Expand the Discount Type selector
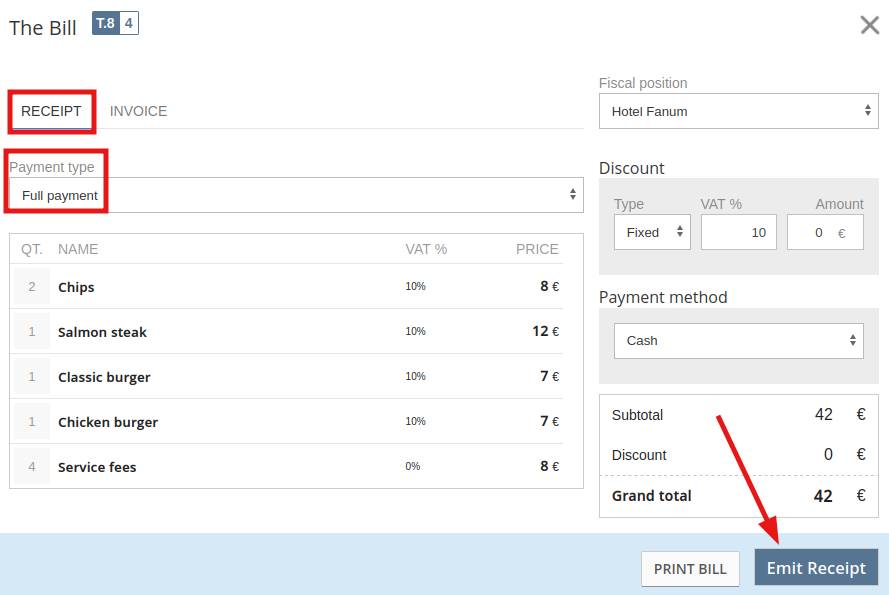Screen dimensions: 889x595 click(x=651, y=232)
